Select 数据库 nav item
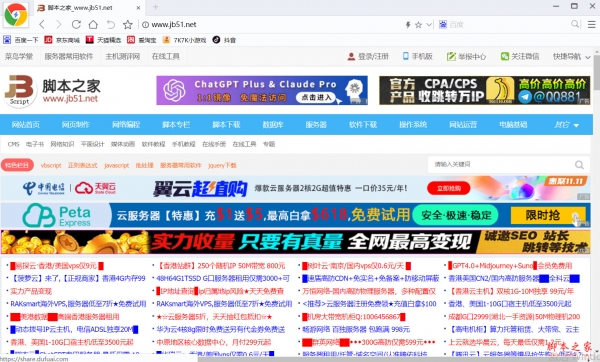Viewport: 600px width, 362px height. [272, 125]
